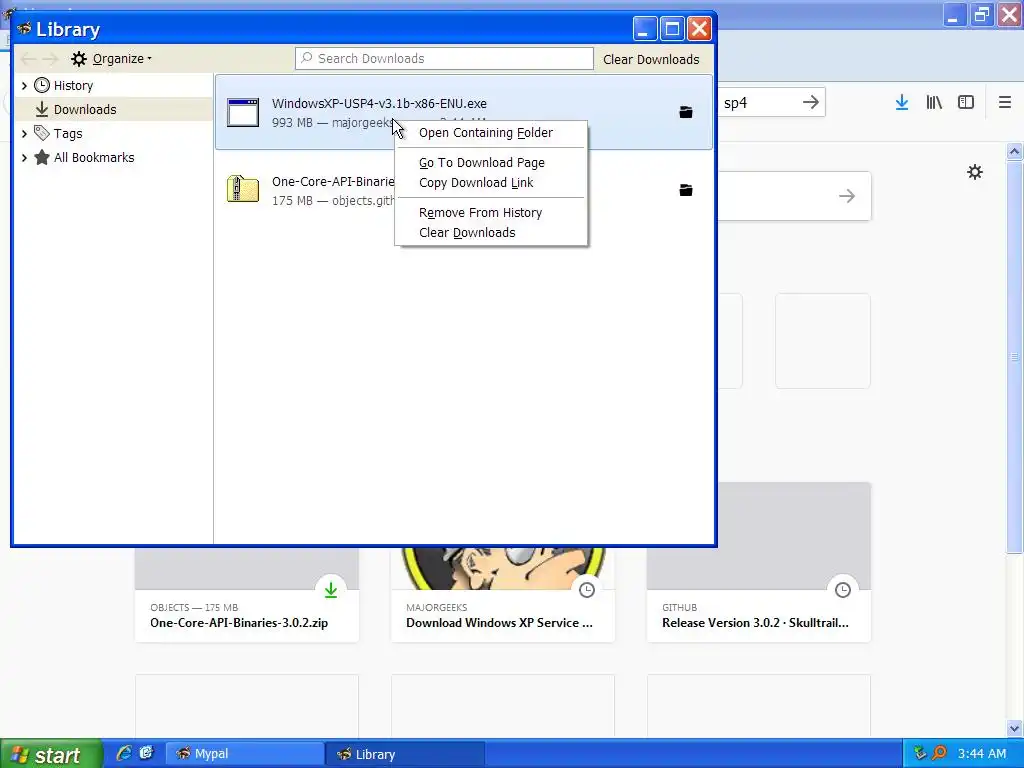
Task: Click green download badge on One-Core-API card
Action: (331, 590)
